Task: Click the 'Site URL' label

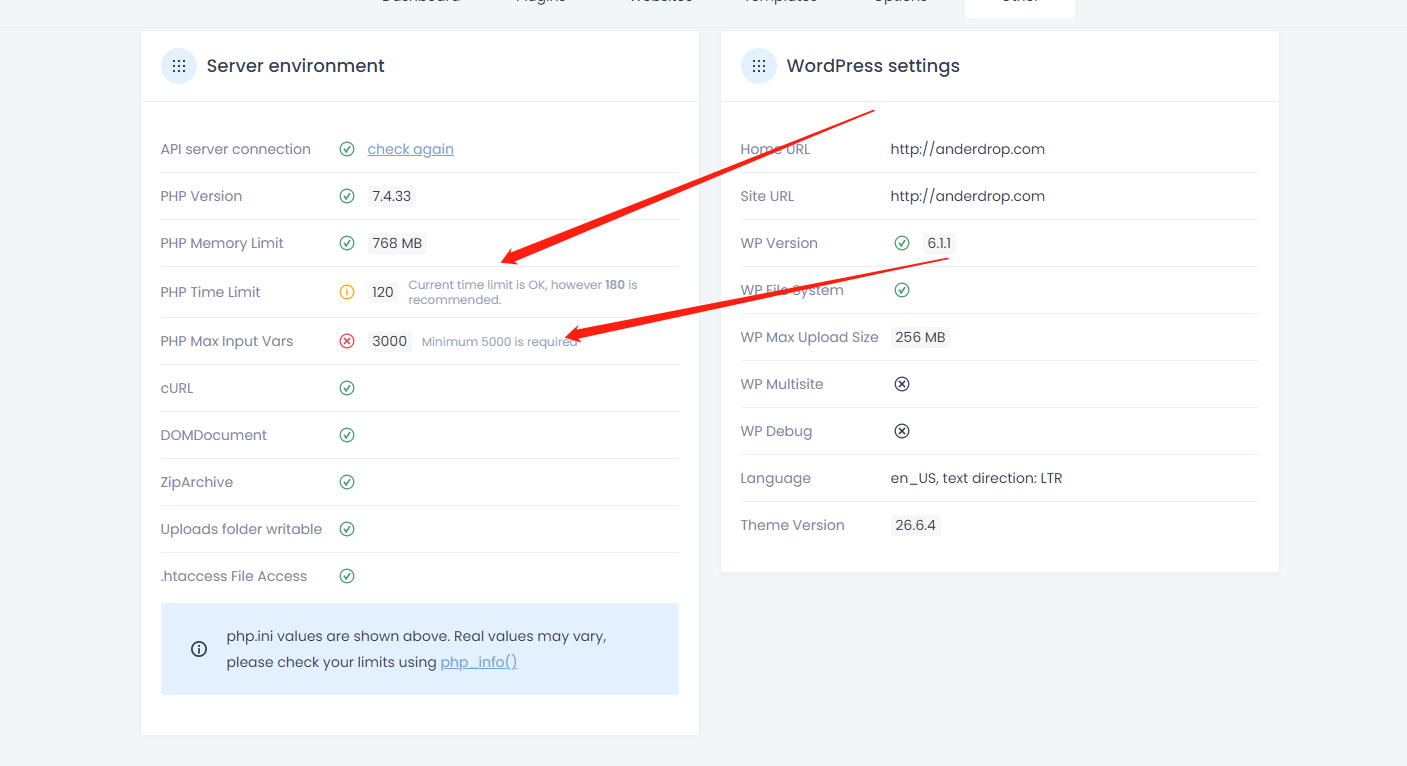Action: [767, 196]
